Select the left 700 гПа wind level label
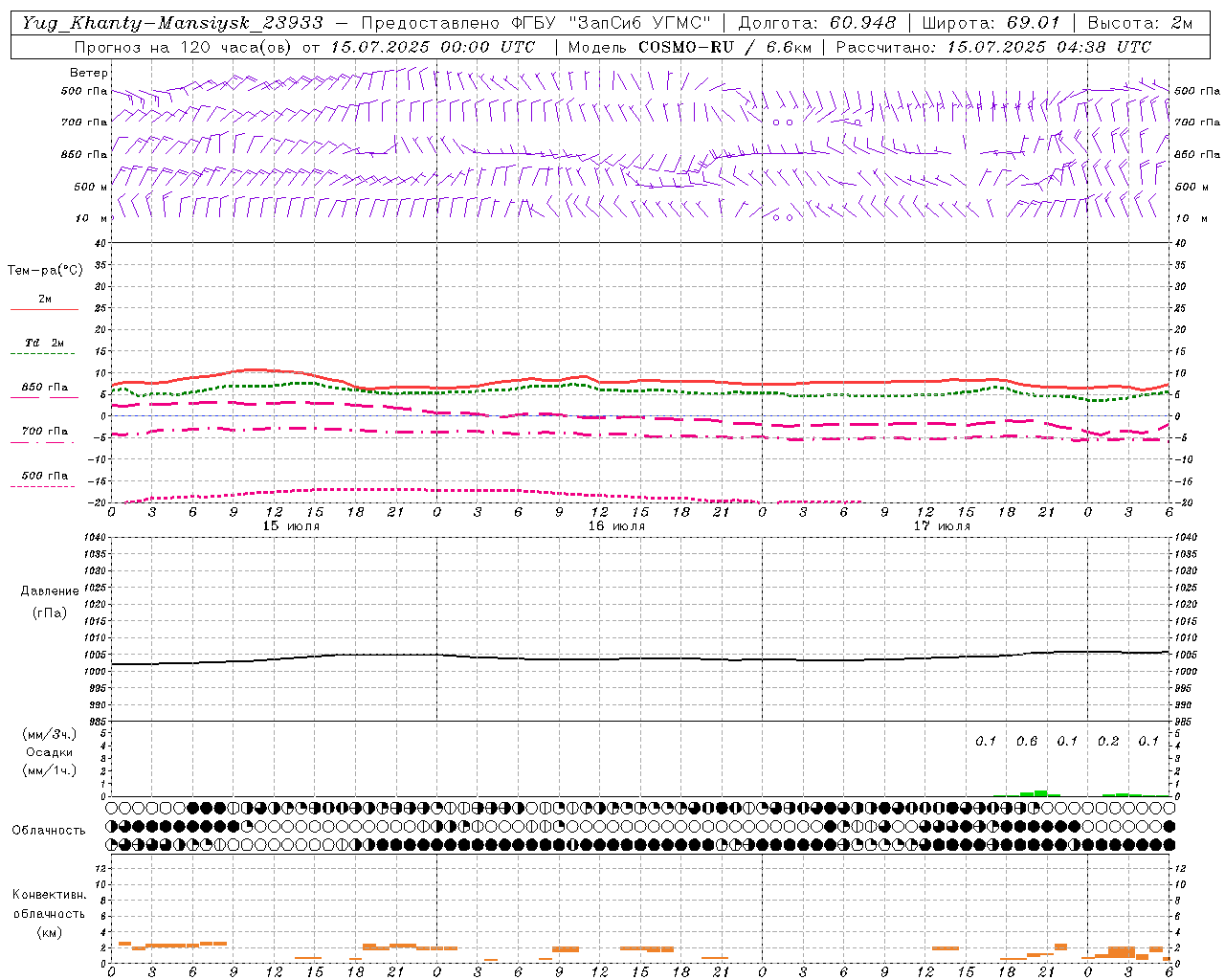Viewport: 1225px width, 980px height. (x=84, y=122)
